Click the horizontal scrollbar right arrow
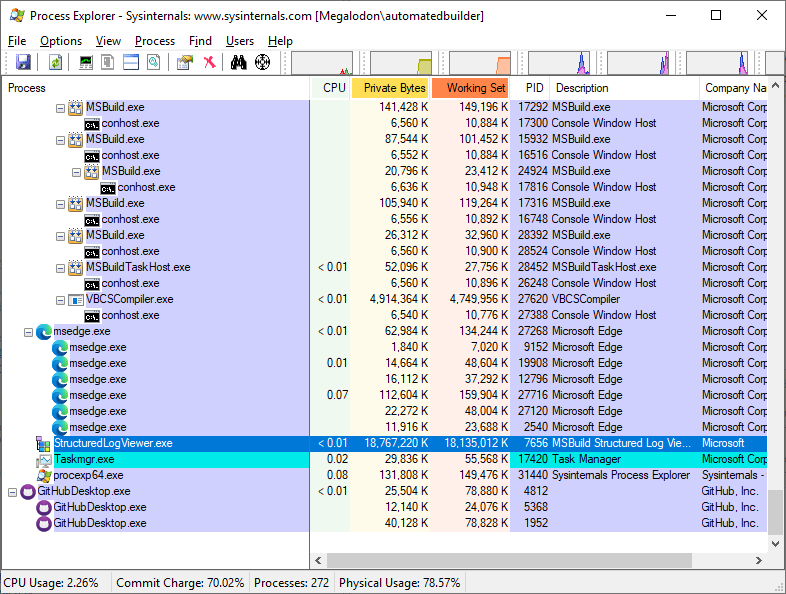Viewport: 786px width, 594px height. (758, 560)
